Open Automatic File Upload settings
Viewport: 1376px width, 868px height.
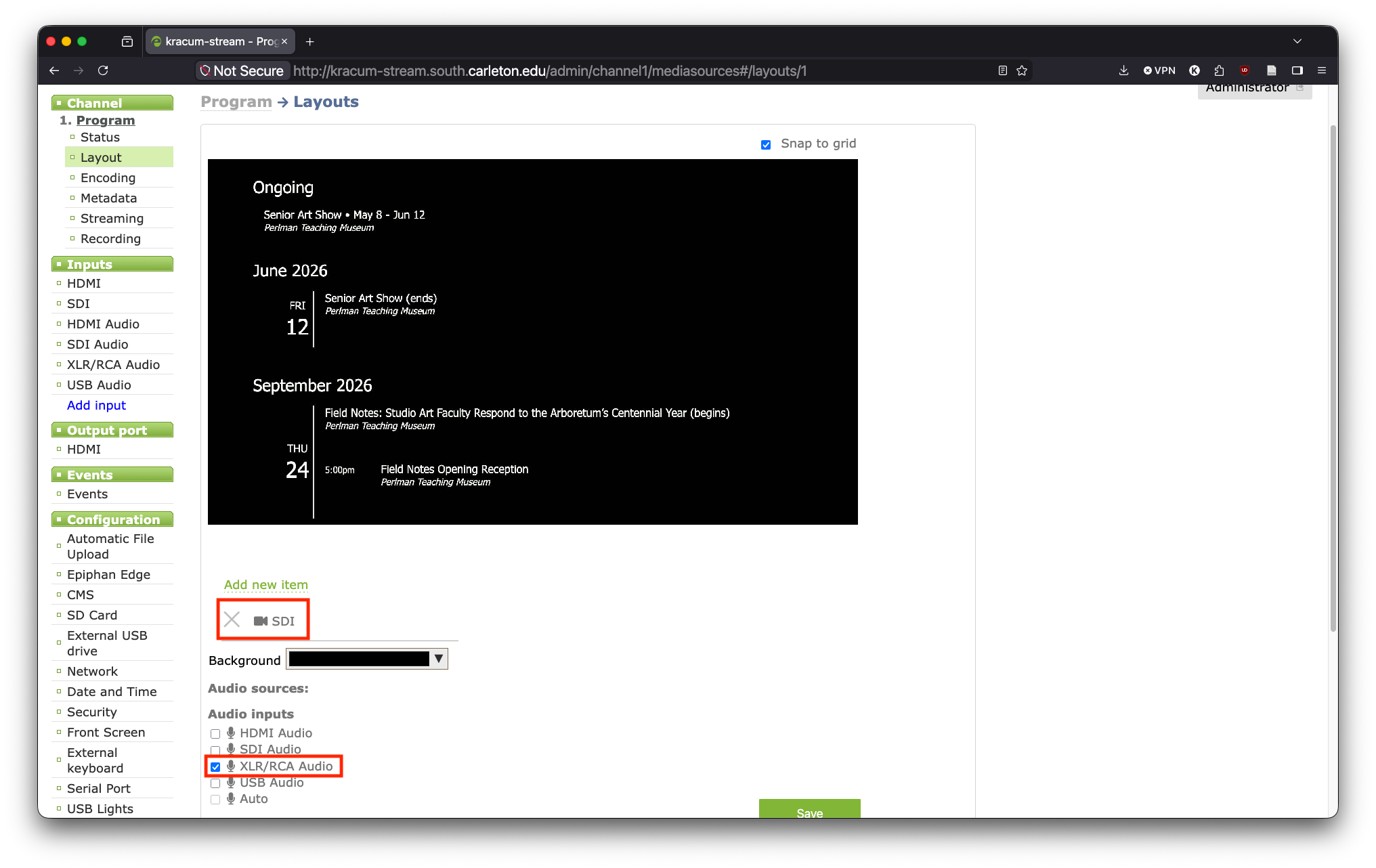point(110,546)
